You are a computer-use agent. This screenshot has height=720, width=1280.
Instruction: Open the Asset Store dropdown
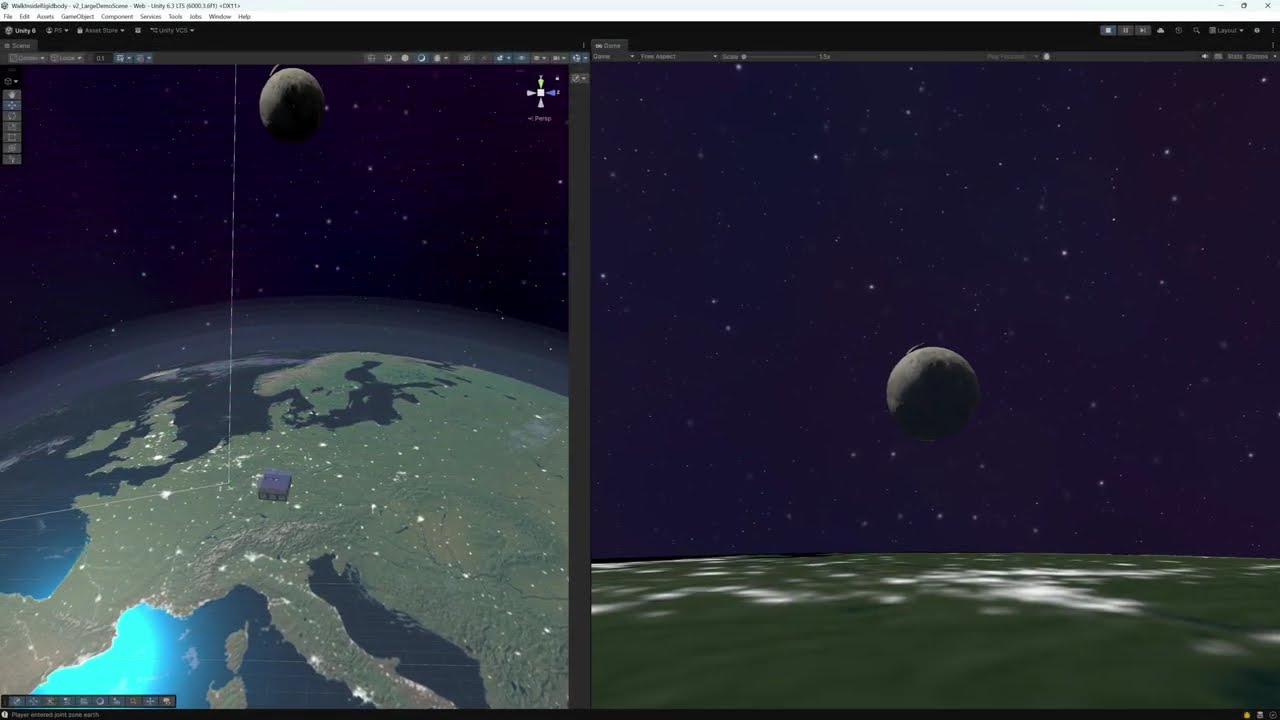100,30
